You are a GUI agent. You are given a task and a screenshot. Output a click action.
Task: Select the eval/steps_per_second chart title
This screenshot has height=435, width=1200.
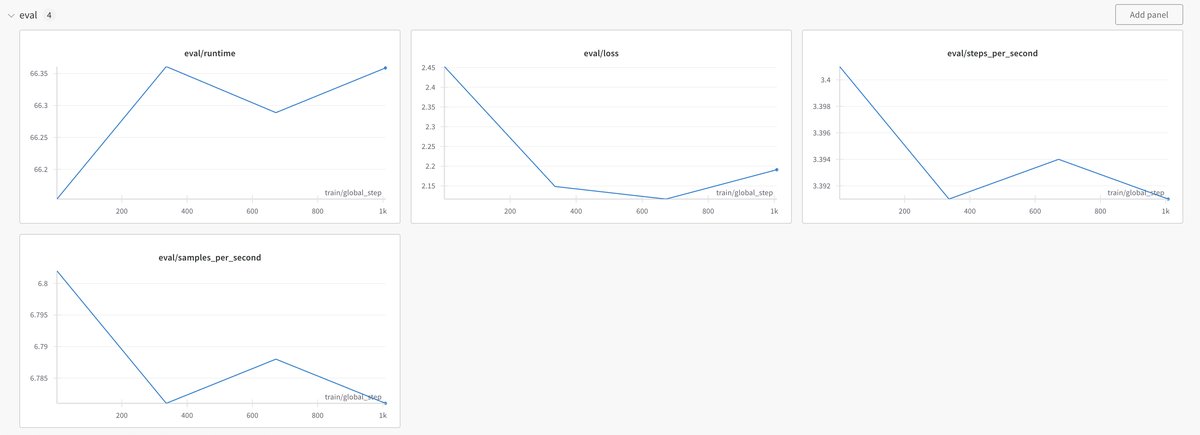coord(992,52)
